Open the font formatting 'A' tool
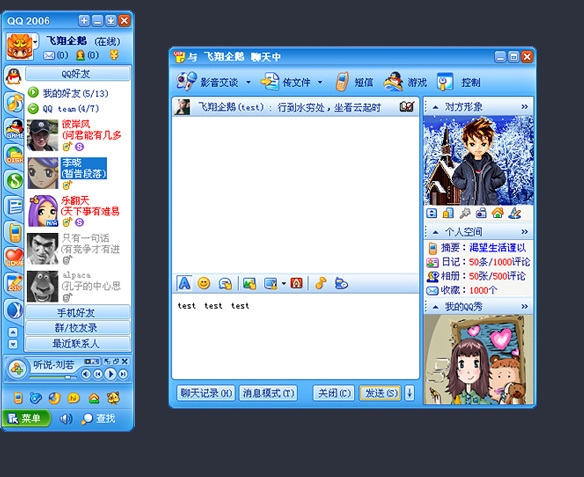The width and height of the screenshot is (584, 477). point(184,283)
